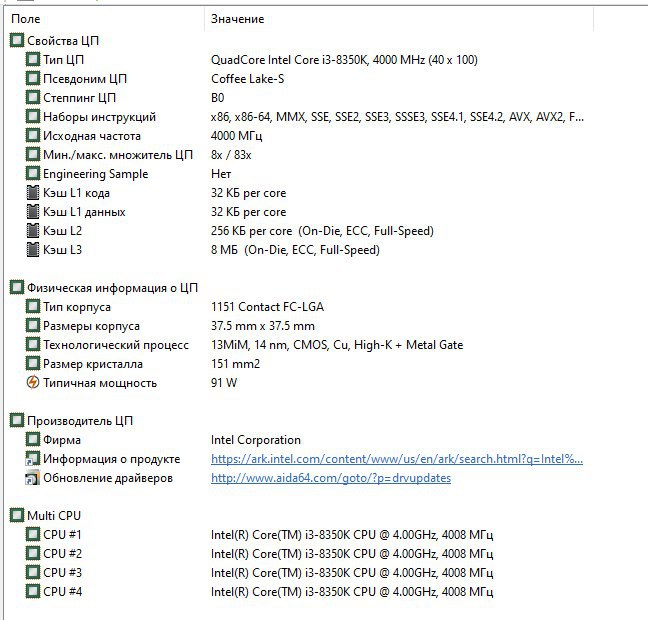Select the Типичная мощность field label

click(x=100, y=383)
